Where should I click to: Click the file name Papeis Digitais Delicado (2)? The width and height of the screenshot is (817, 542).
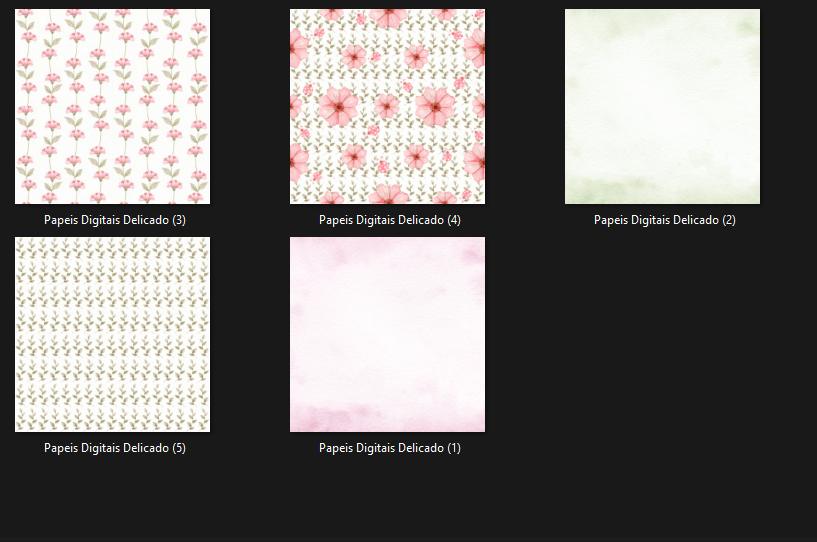click(665, 220)
